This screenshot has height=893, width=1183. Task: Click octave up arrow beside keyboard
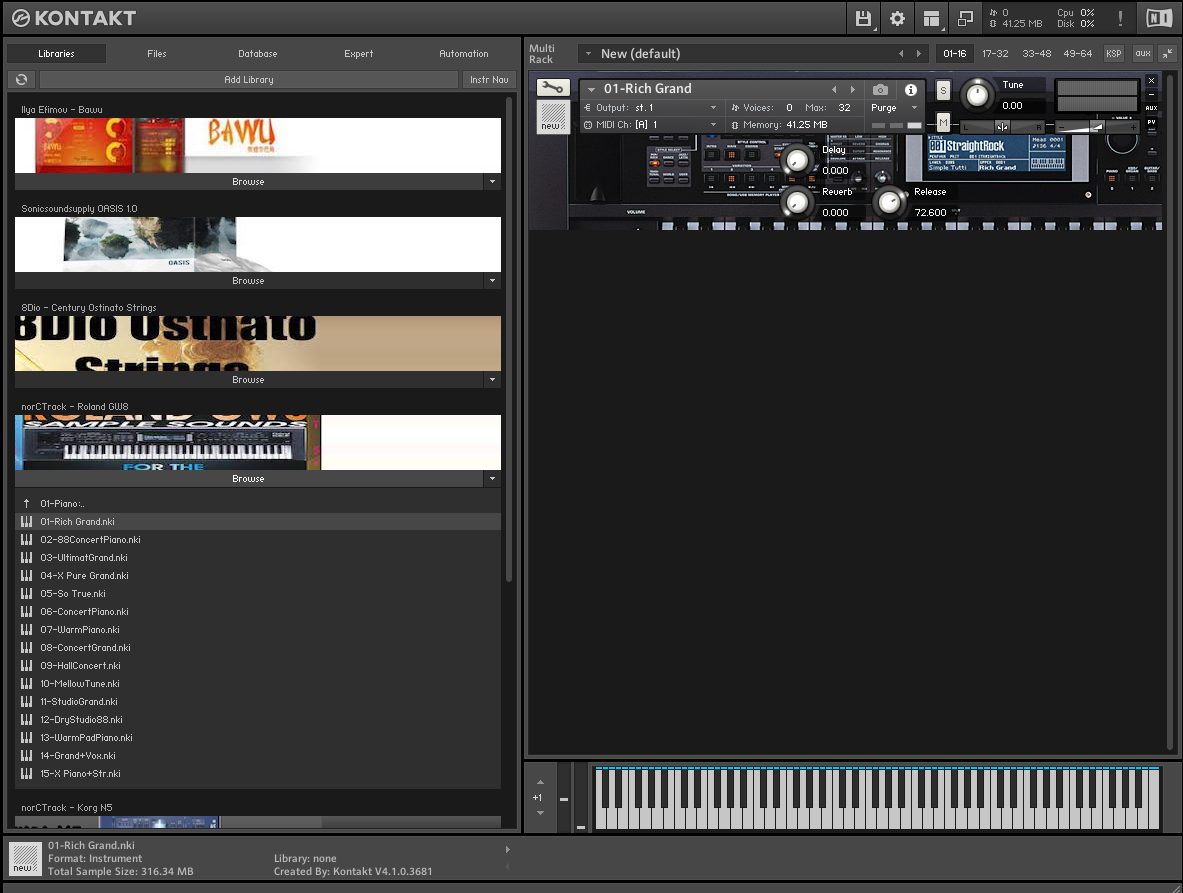pos(540,782)
